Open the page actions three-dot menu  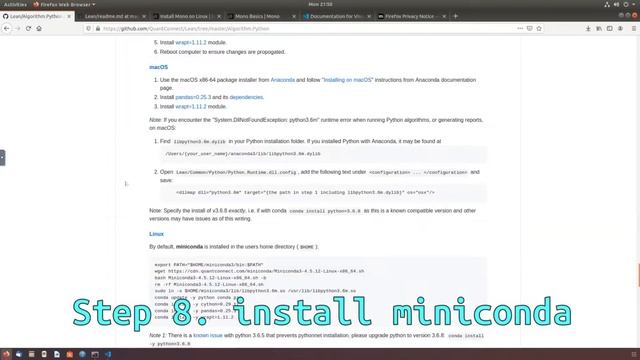(x=520, y=29)
